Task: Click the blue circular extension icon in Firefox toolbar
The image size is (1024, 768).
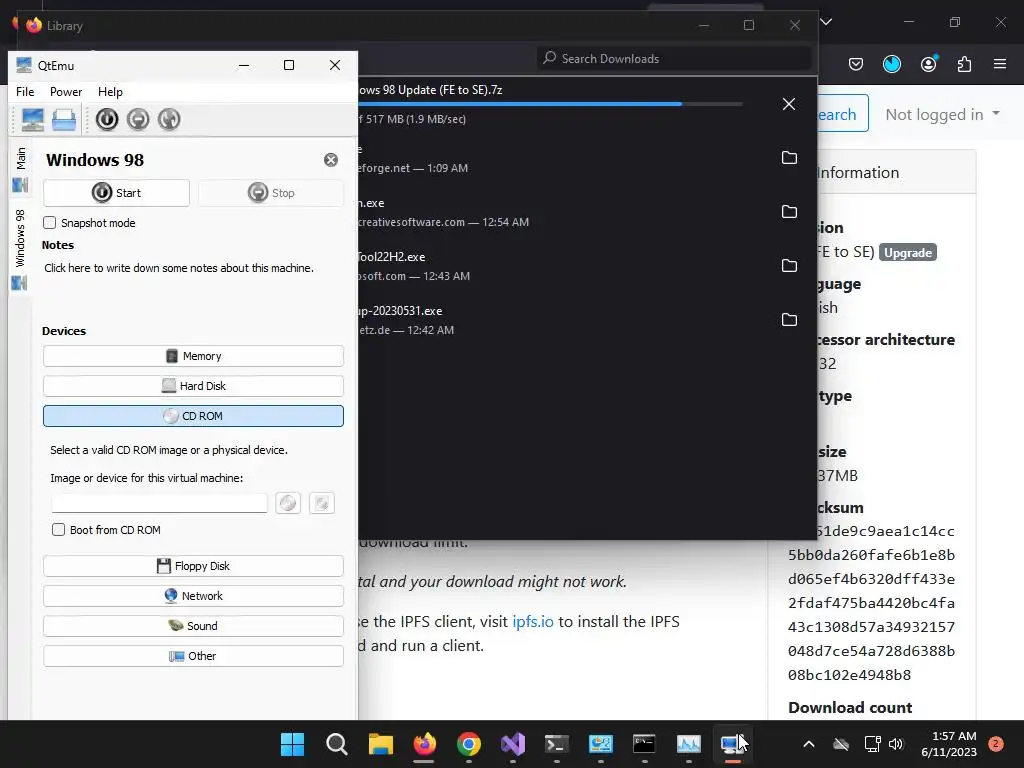Action: [x=892, y=64]
